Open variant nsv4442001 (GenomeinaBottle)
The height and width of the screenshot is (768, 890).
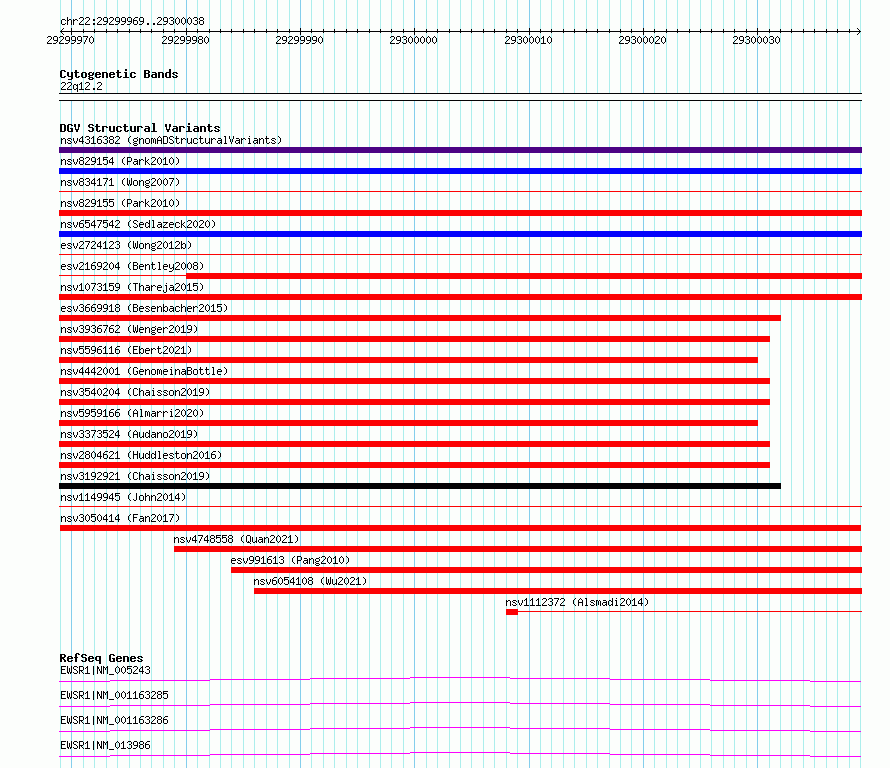(x=144, y=371)
